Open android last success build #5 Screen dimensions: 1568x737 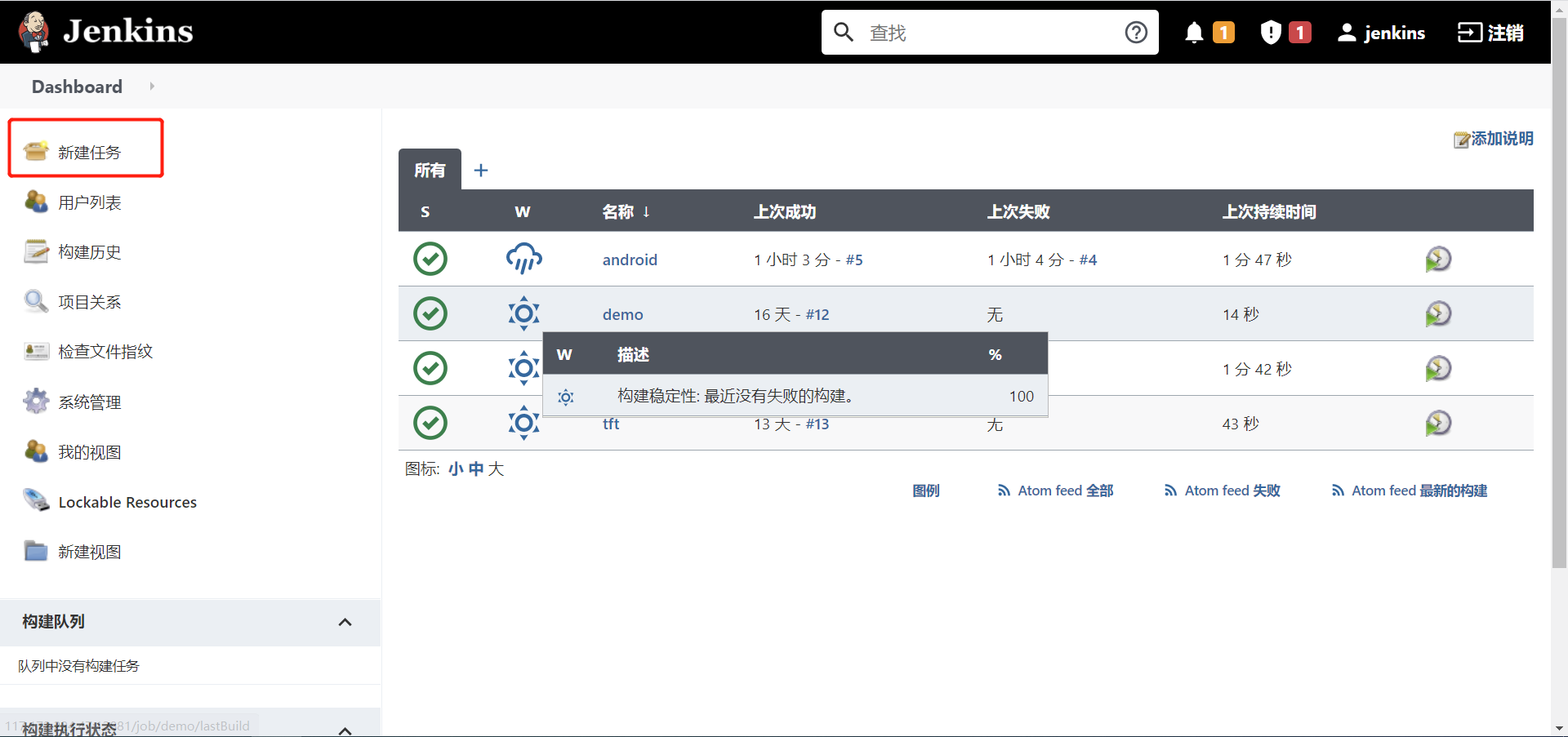click(854, 260)
